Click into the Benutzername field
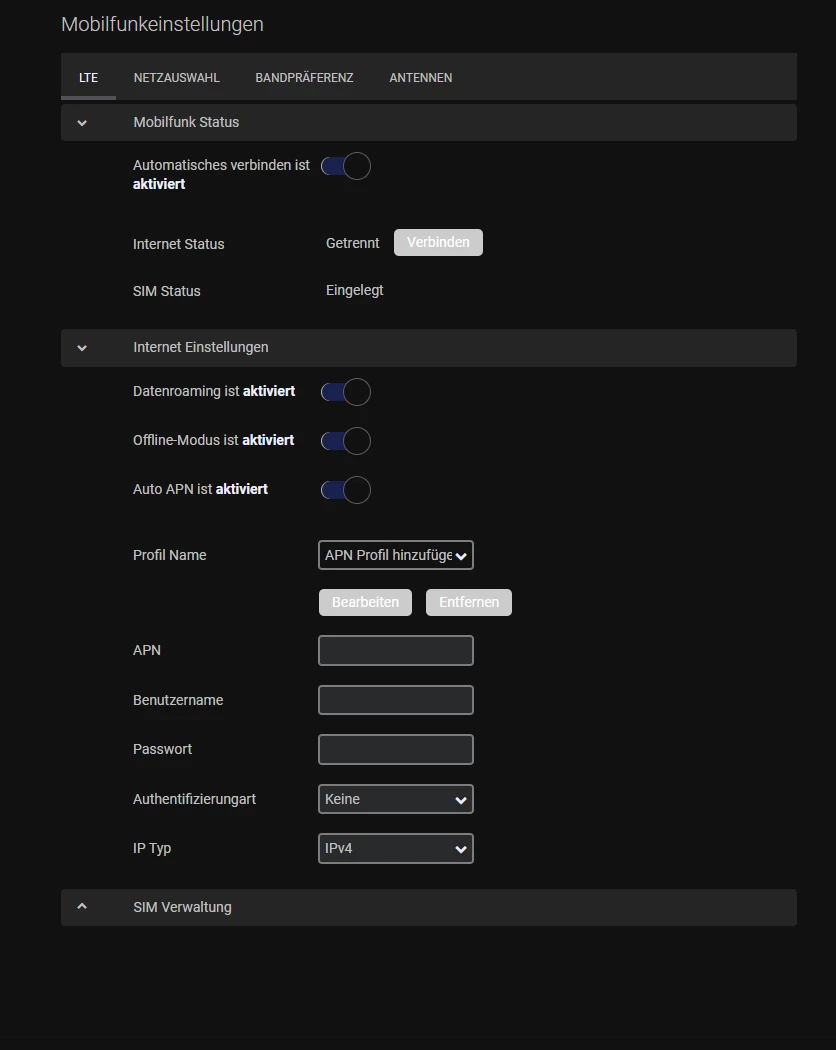The height and width of the screenshot is (1050, 836). pos(395,700)
